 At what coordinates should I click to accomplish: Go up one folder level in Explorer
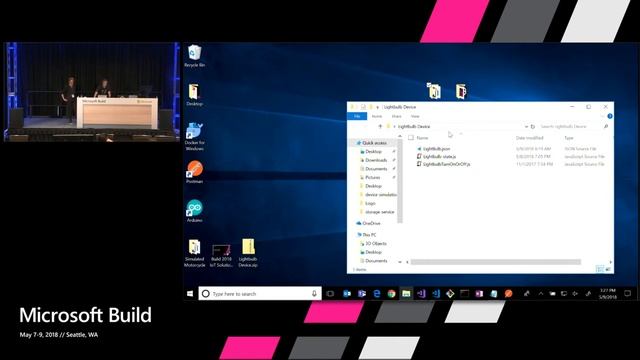tap(380, 127)
